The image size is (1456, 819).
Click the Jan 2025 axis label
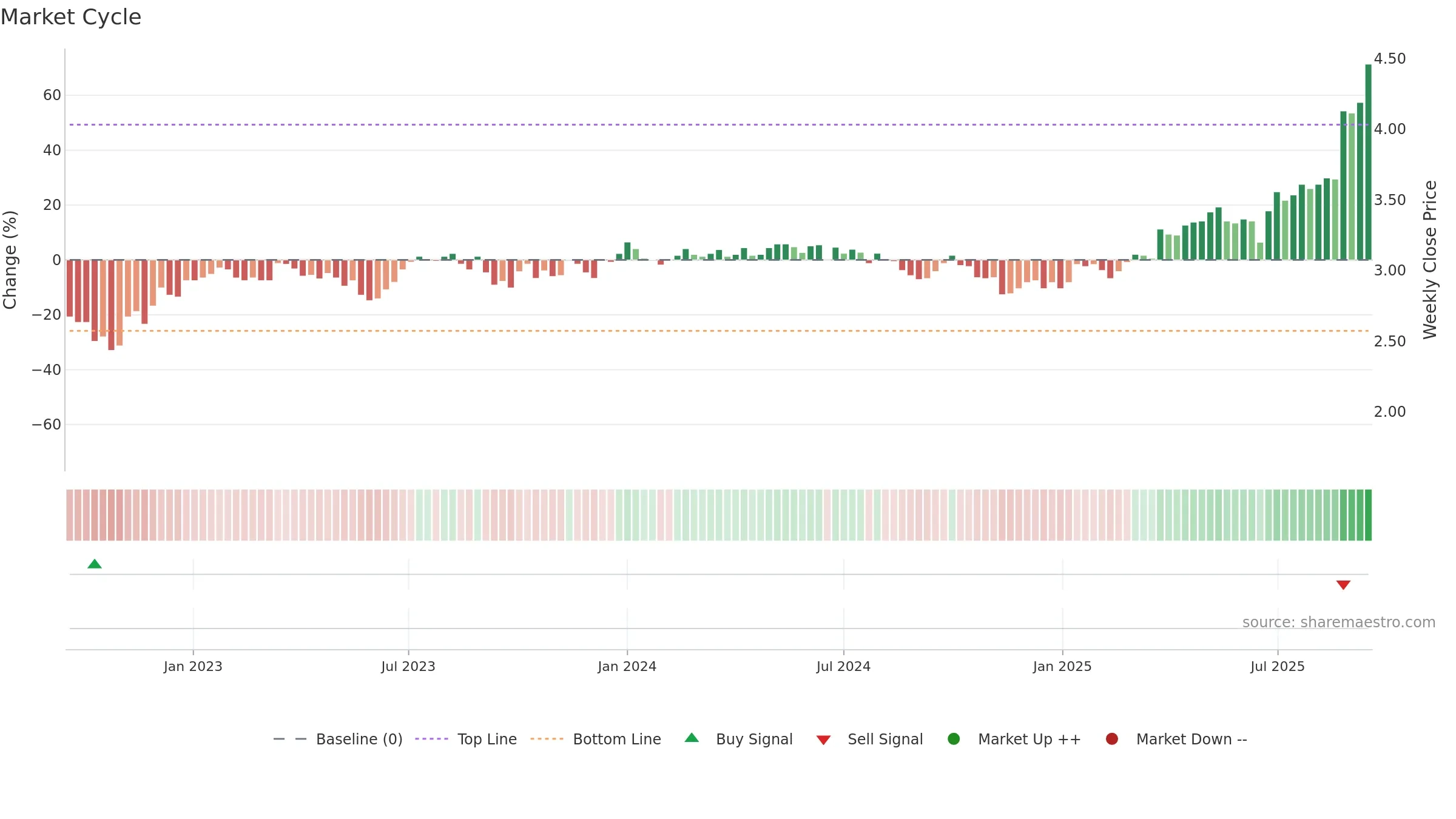click(x=1062, y=667)
